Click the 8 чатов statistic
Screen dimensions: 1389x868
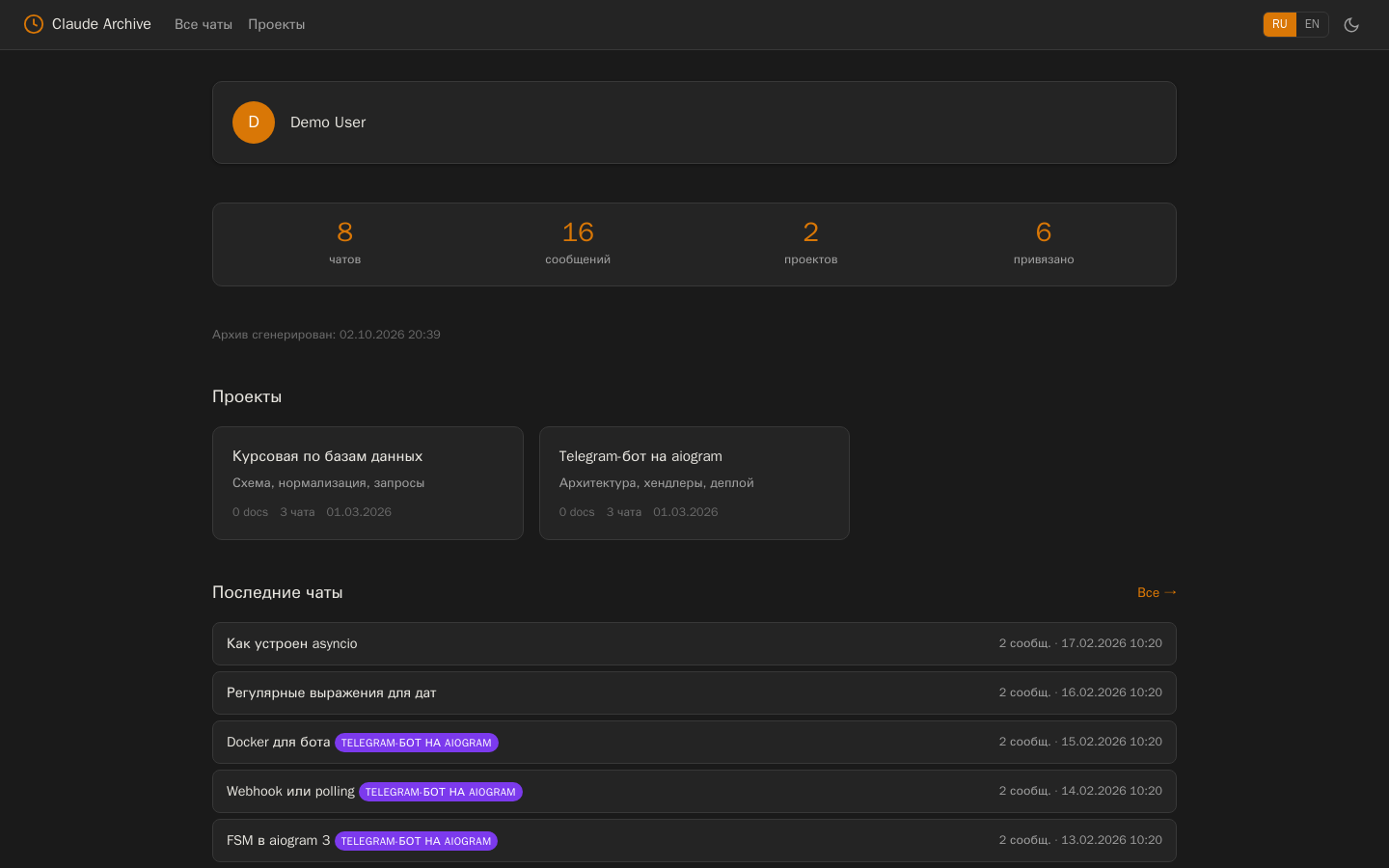pyautogui.click(x=344, y=243)
